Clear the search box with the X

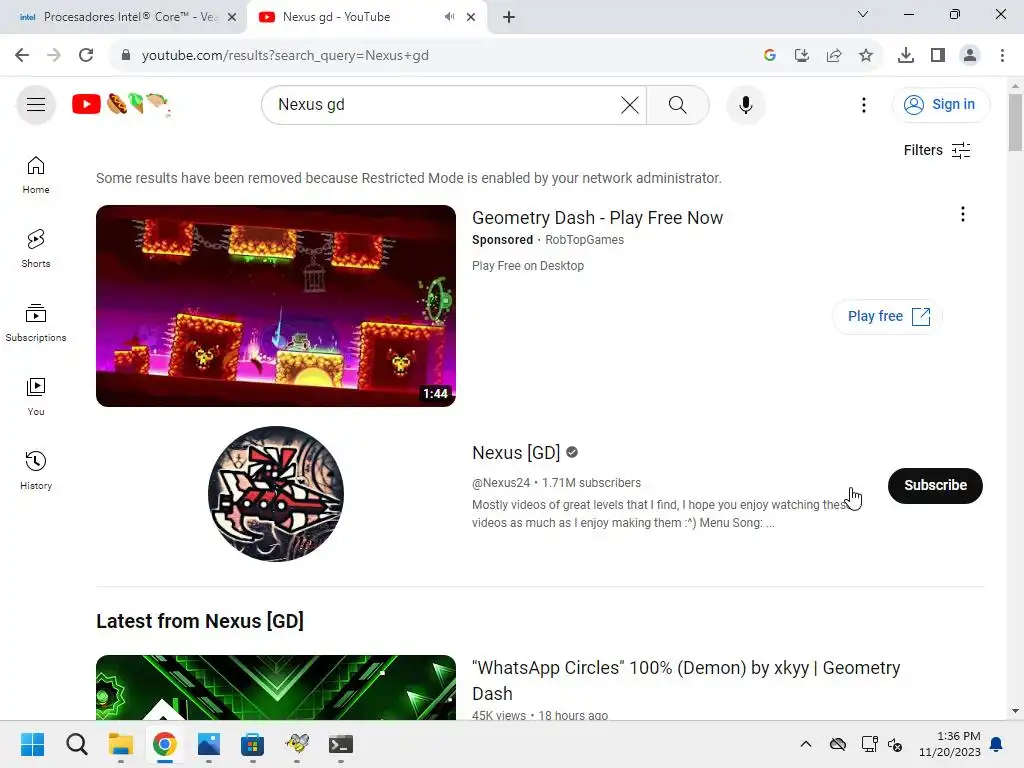[630, 104]
